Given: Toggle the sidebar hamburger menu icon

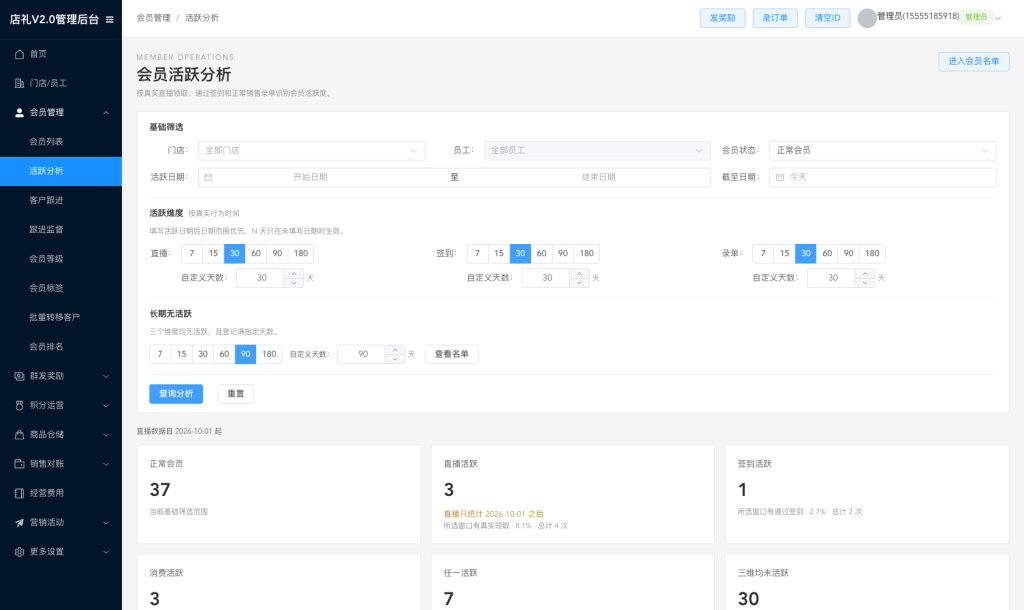Looking at the screenshot, I should click(110, 20).
